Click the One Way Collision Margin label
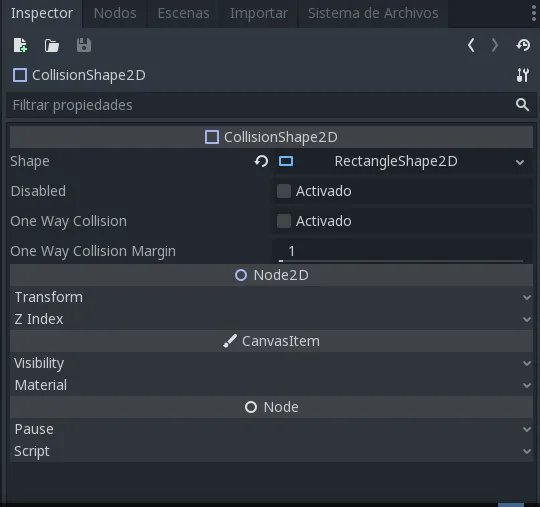The height and width of the screenshot is (507, 540). tap(93, 251)
